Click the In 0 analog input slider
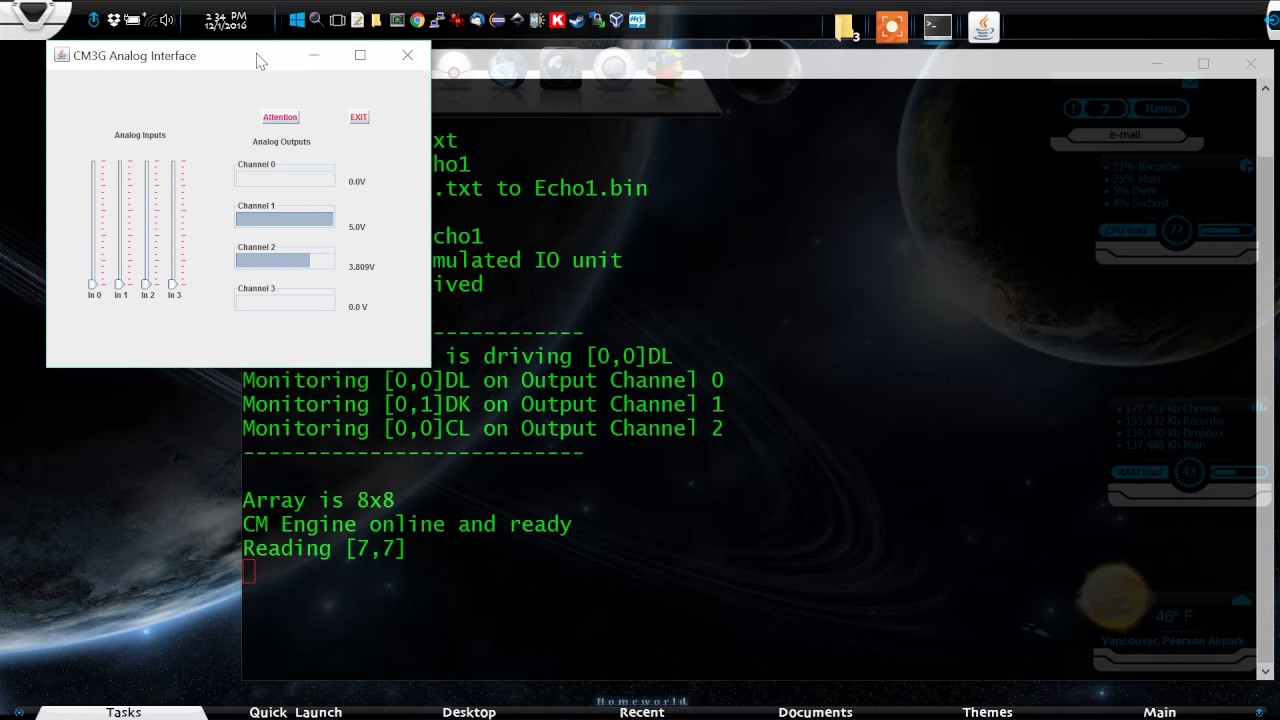This screenshot has width=1280, height=720. pyautogui.click(x=93, y=284)
